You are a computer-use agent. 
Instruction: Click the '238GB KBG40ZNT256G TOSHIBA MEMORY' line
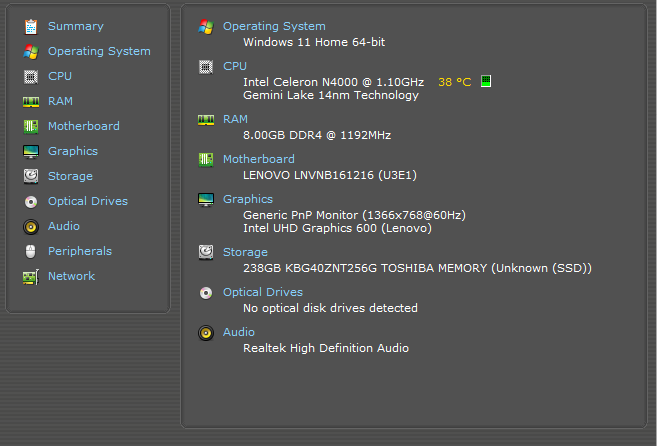417,268
